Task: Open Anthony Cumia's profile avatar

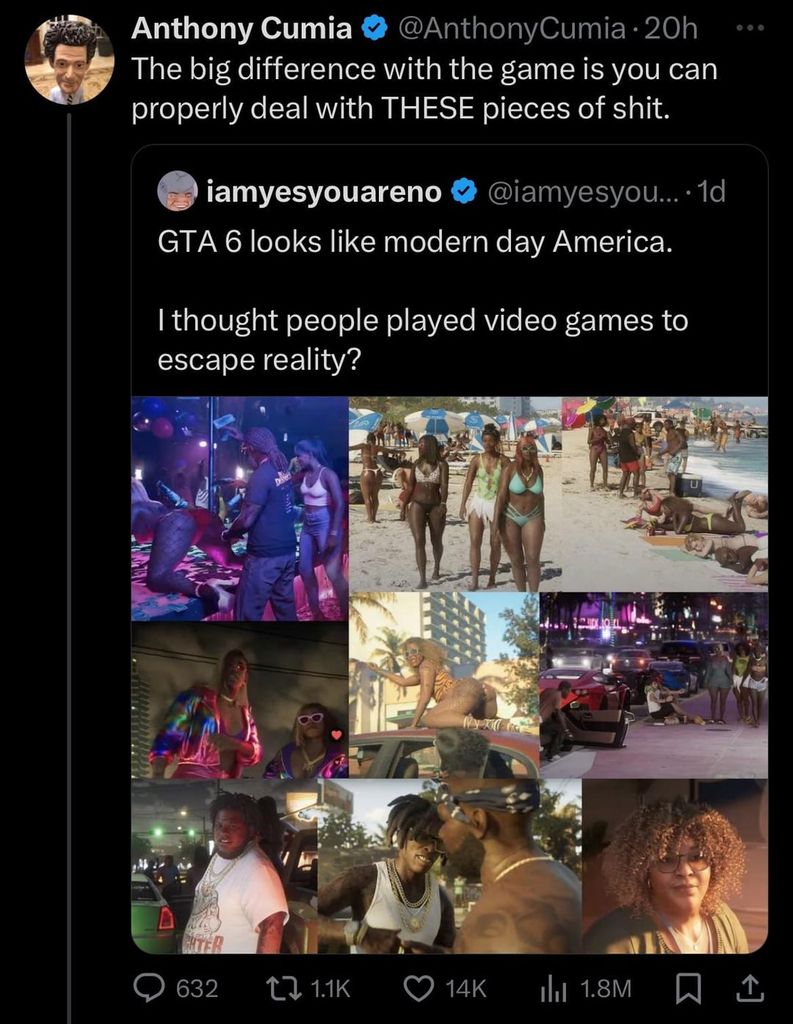Action: click(x=70, y=60)
